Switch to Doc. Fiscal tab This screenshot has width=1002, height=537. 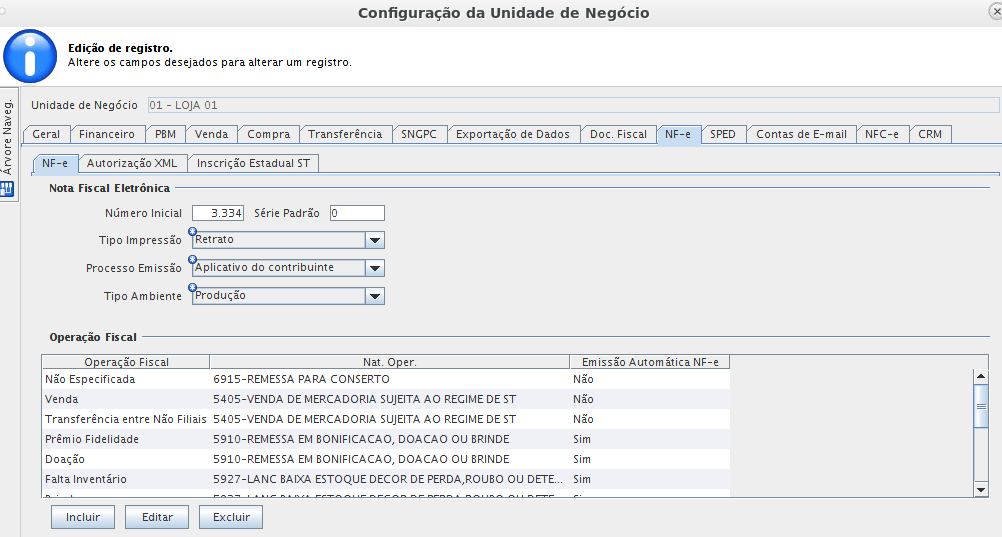pos(619,134)
